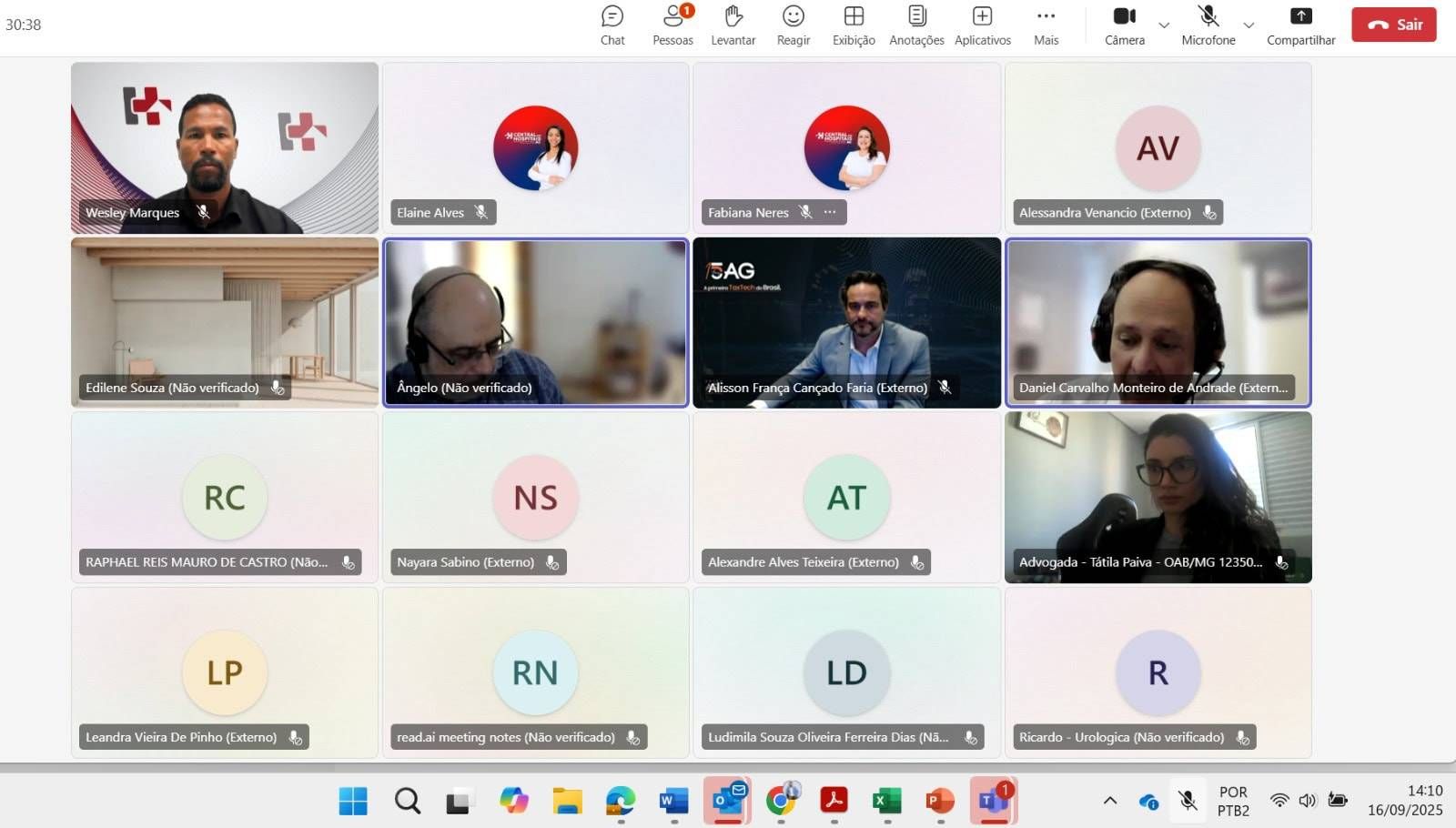Image resolution: width=1456 pixels, height=828 pixels.
Task: Open the Anotações notes panel
Action: tap(916, 25)
